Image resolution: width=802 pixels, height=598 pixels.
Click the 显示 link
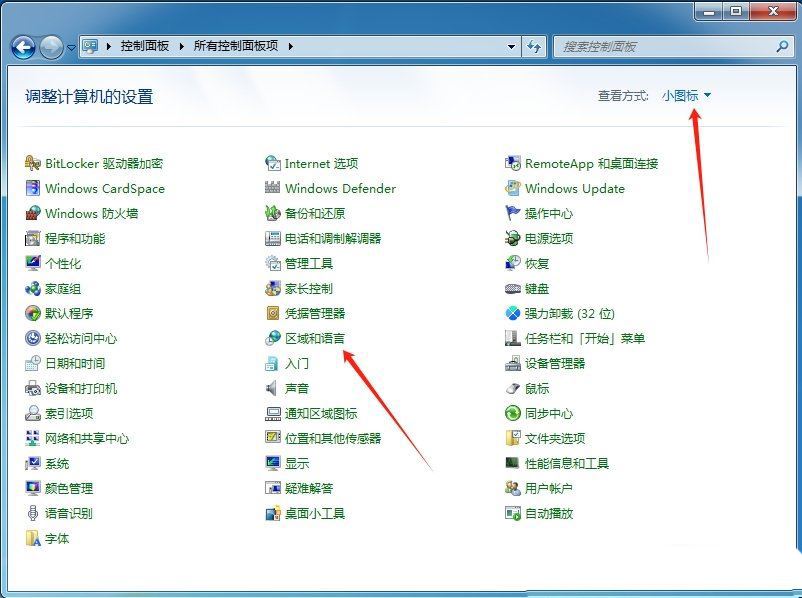pos(297,463)
